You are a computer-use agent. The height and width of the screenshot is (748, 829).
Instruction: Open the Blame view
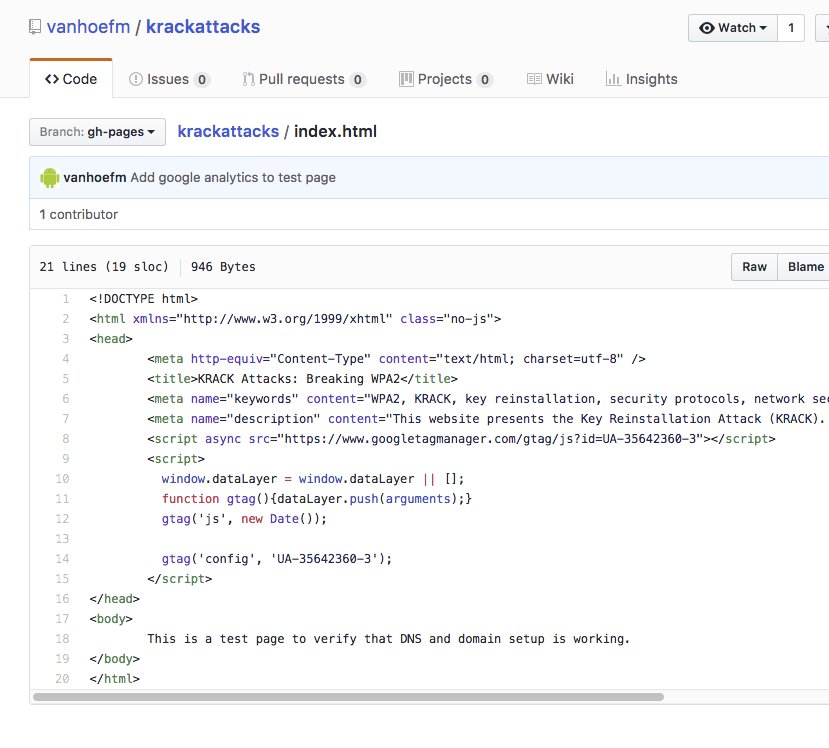click(x=806, y=267)
